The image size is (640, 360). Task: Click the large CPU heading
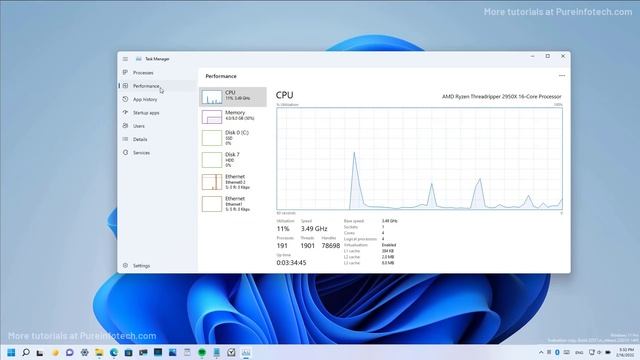click(x=284, y=95)
